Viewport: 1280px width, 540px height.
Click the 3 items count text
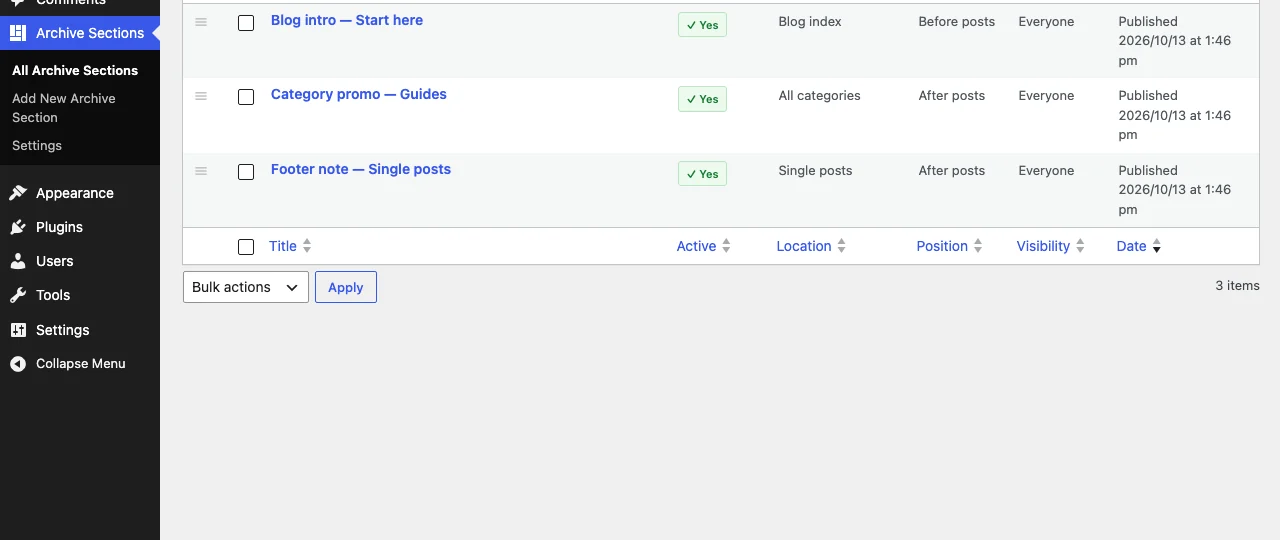[1238, 286]
